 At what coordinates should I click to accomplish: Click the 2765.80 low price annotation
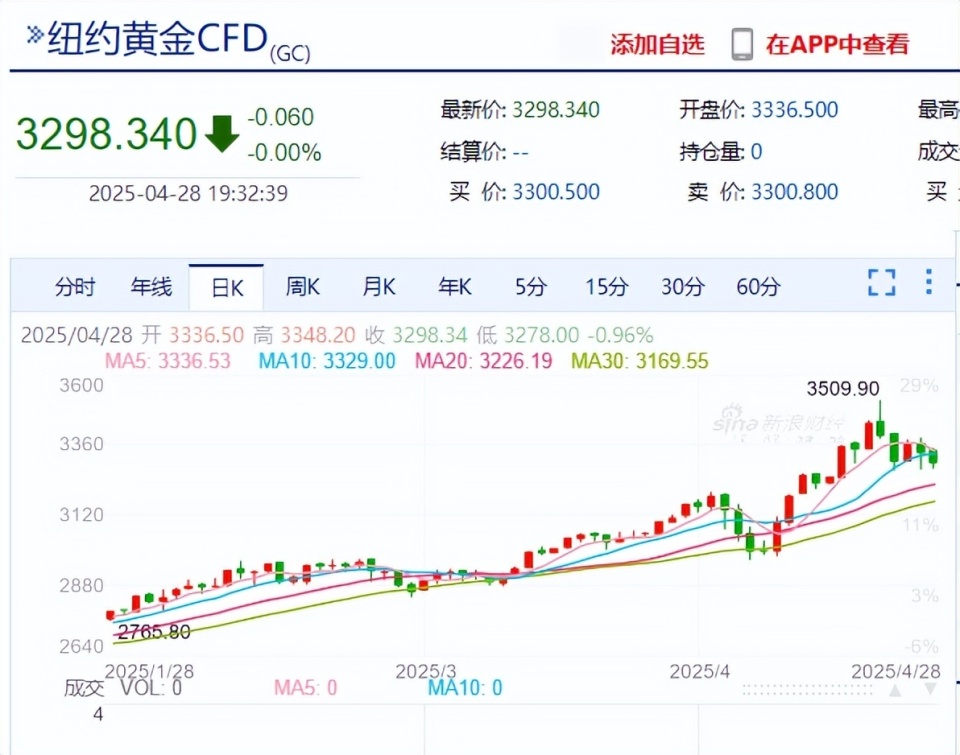pos(154,631)
